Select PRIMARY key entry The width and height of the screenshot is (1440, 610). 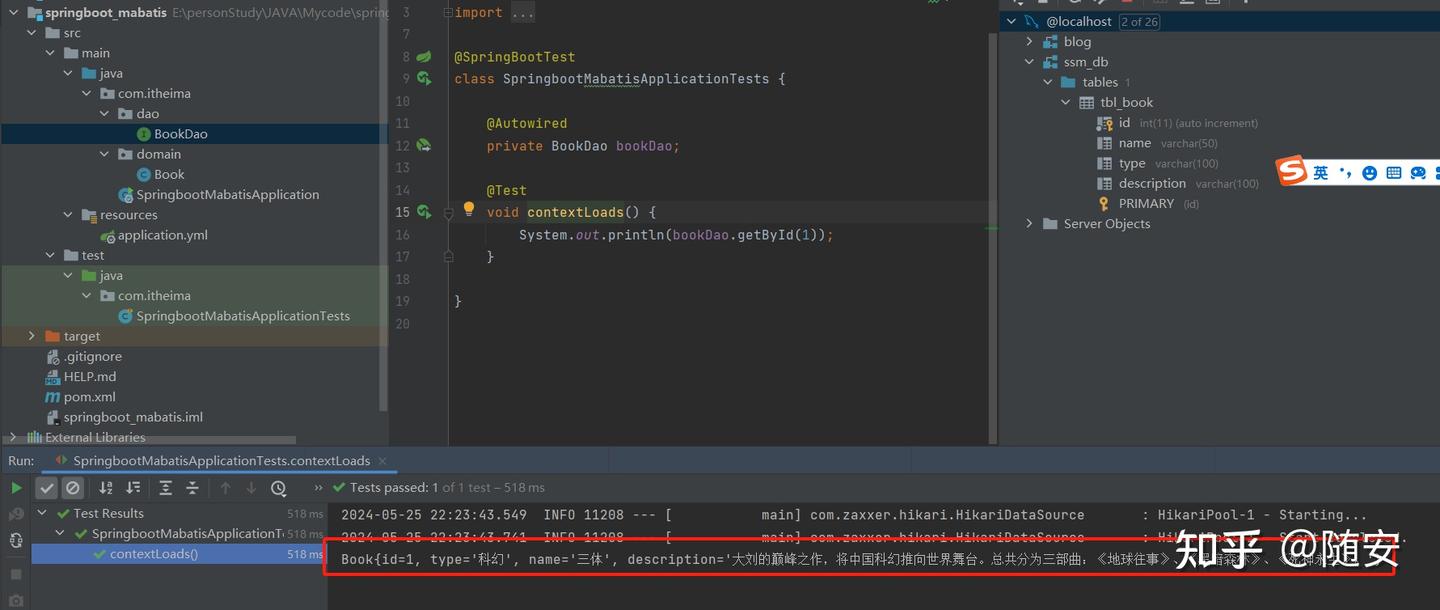(1147, 203)
